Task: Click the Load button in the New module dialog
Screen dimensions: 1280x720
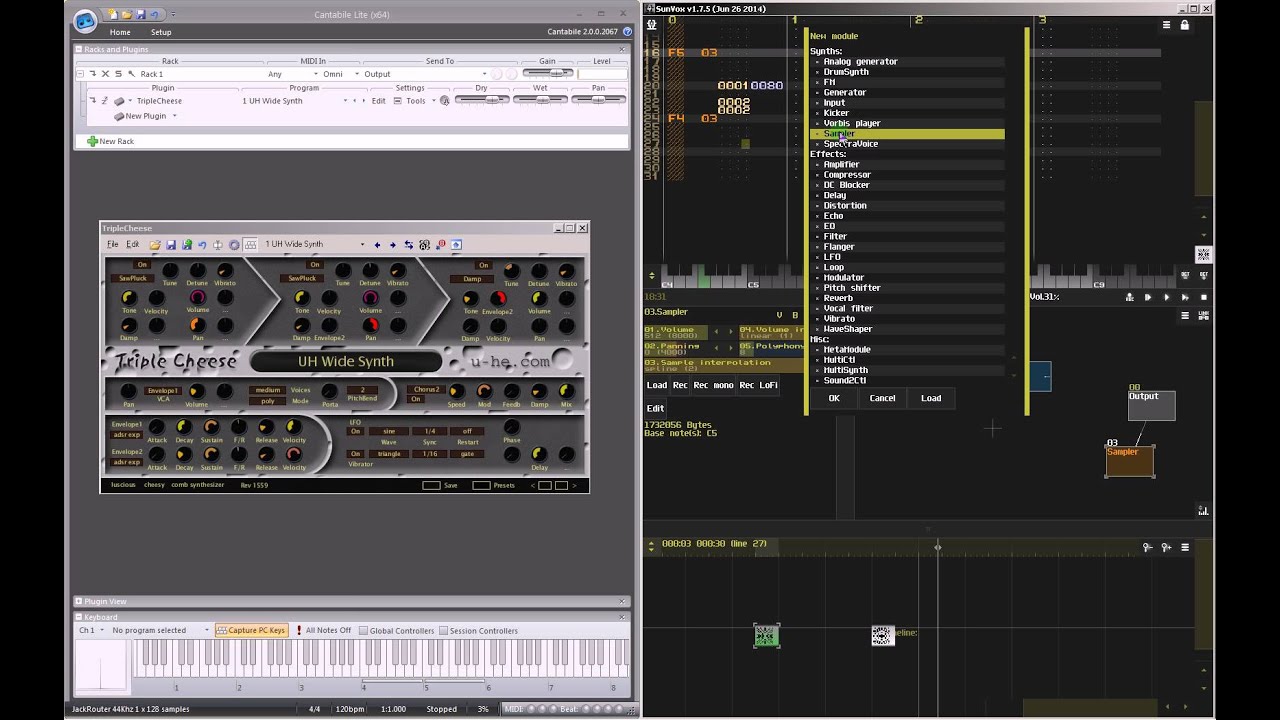Action: pos(931,398)
